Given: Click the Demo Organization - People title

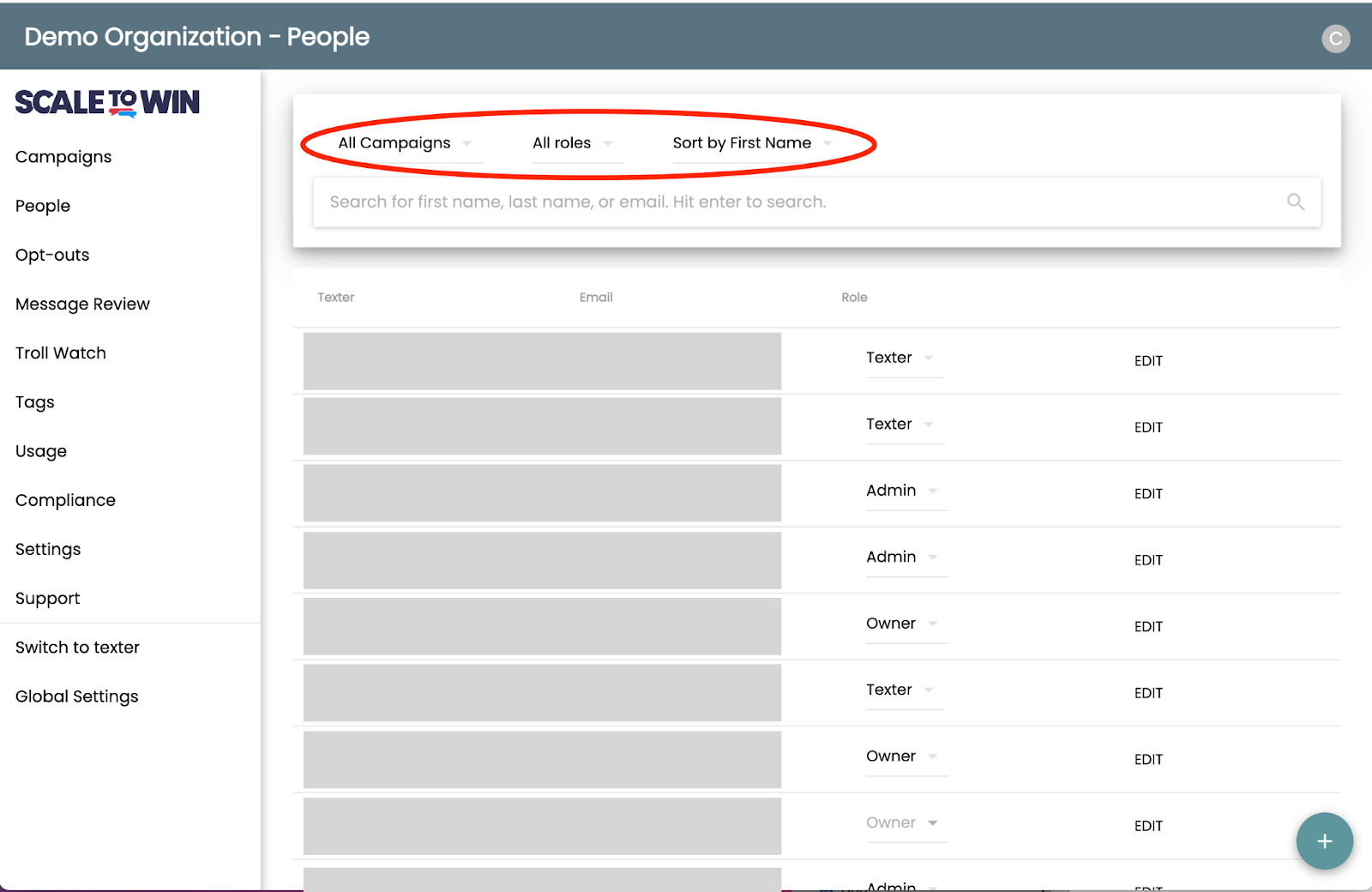Looking at the screenshot, I should [x=197, y=37].
